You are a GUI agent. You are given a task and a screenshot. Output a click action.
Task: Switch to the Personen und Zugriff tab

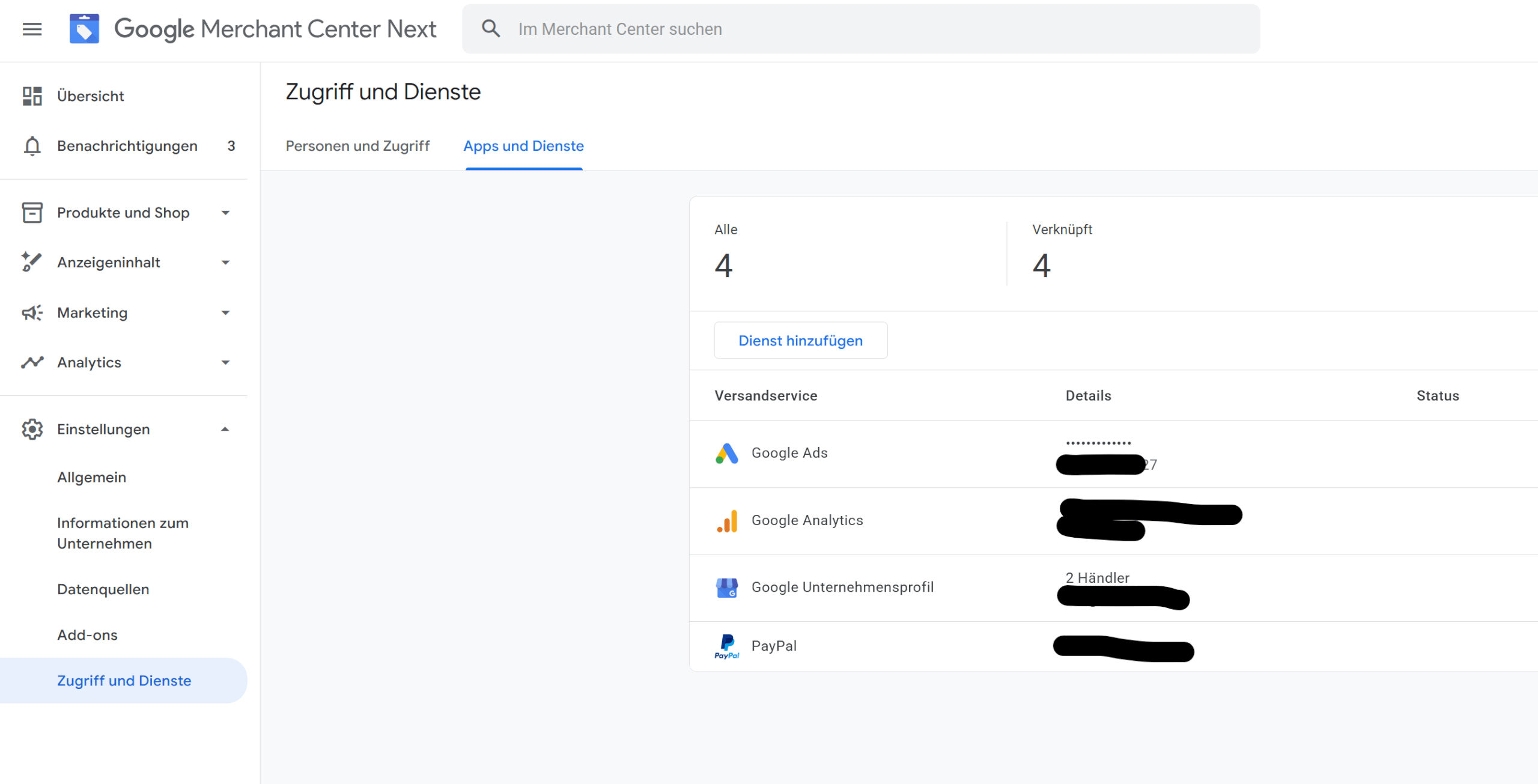tap(357, 146)
